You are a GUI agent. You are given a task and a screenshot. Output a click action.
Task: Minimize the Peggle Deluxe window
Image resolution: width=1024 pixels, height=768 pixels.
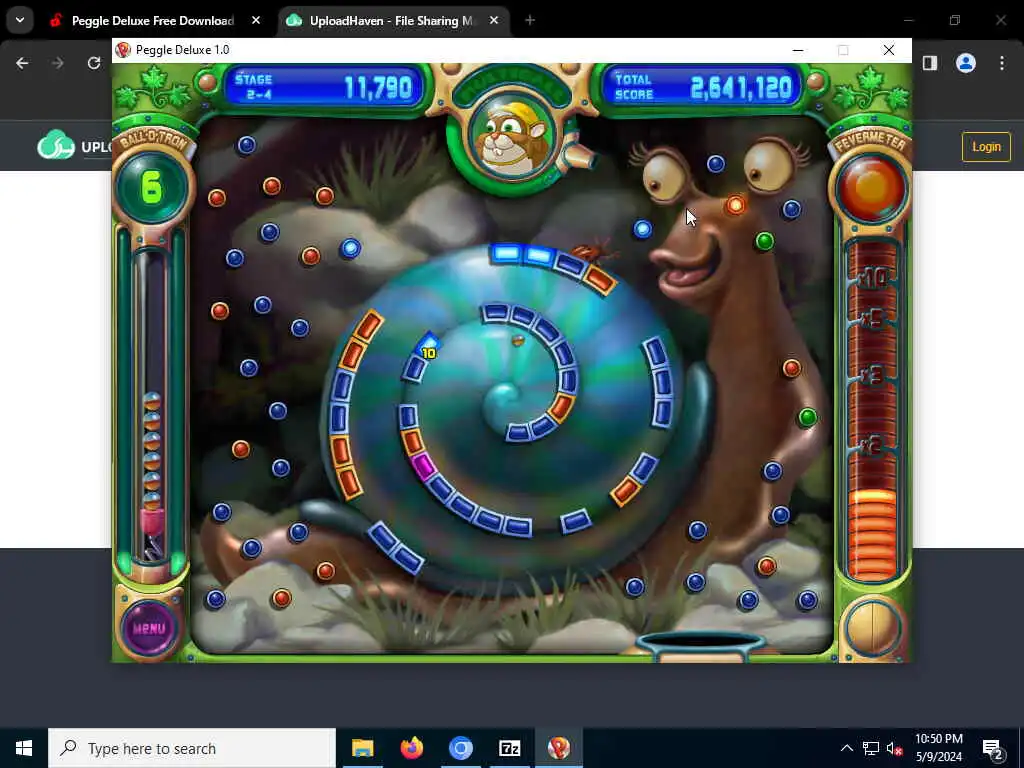pos(797,50)
